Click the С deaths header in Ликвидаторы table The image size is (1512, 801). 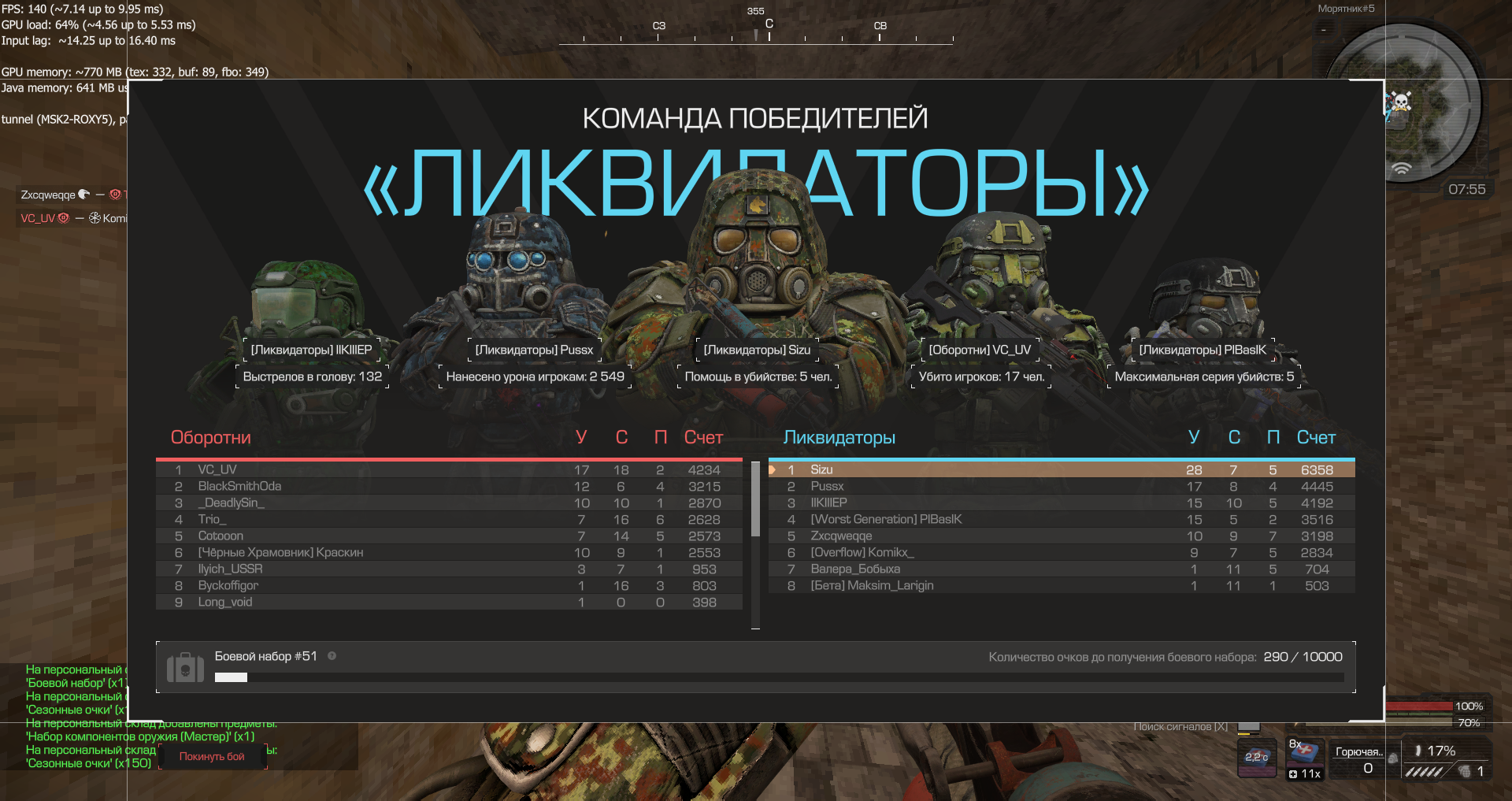(1234, 438)
